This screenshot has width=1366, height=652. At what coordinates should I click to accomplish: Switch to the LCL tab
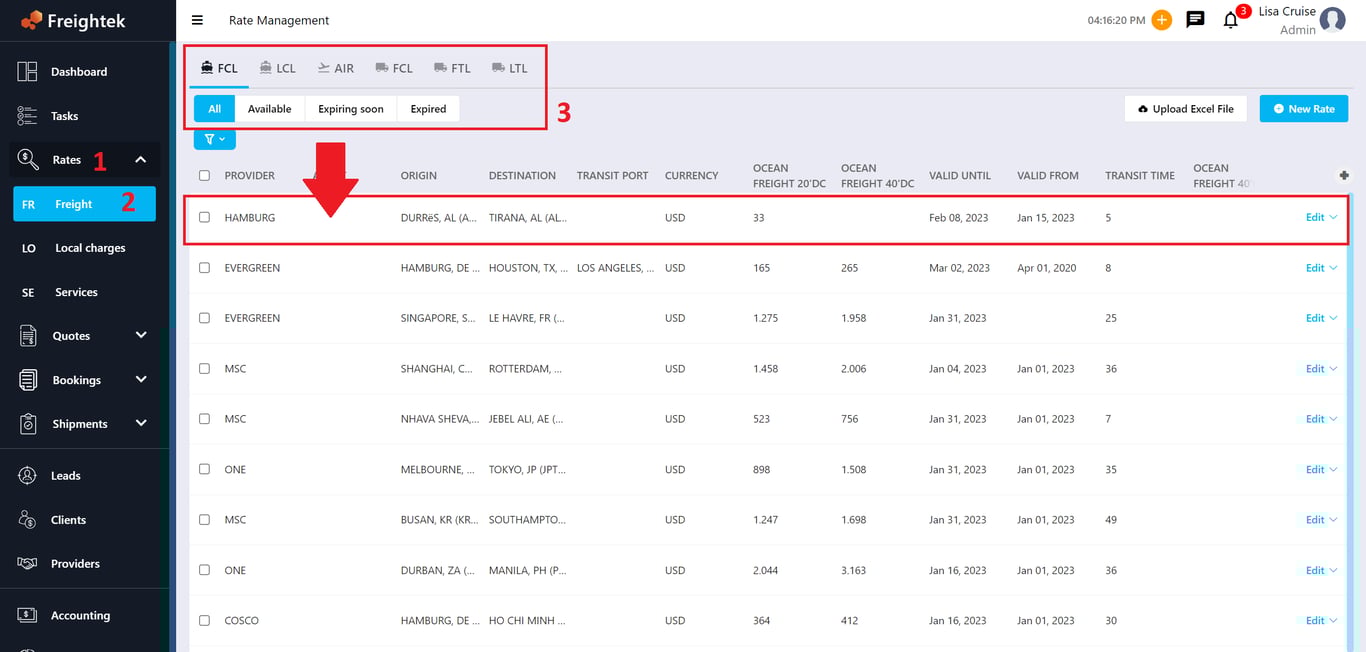277,68
